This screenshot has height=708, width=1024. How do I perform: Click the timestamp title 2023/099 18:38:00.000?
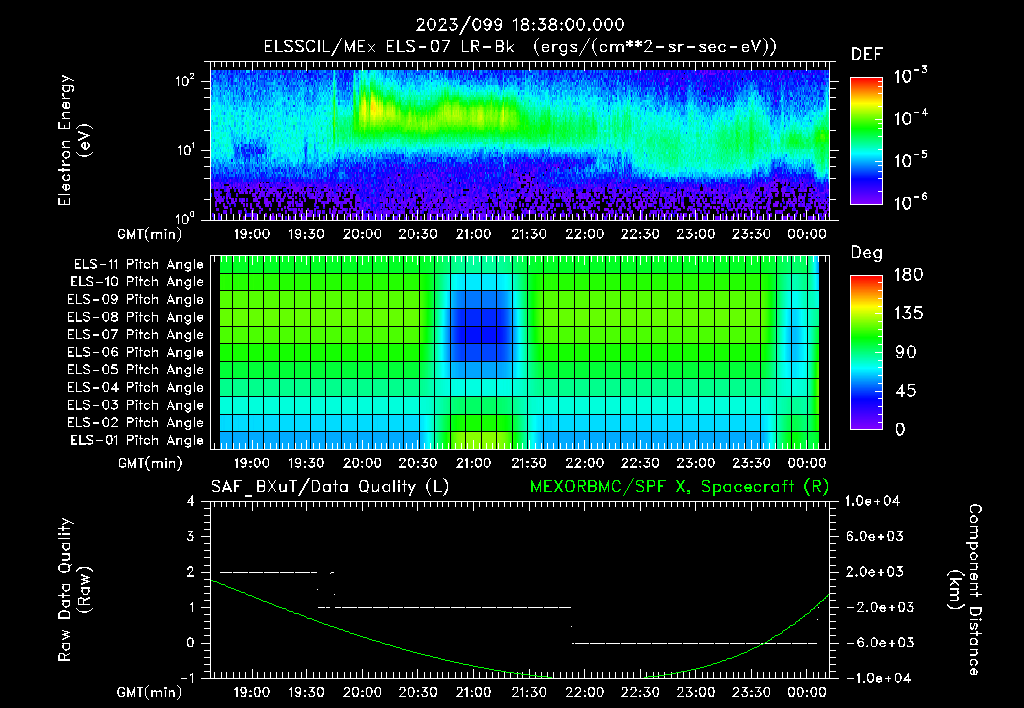point(520,25)
